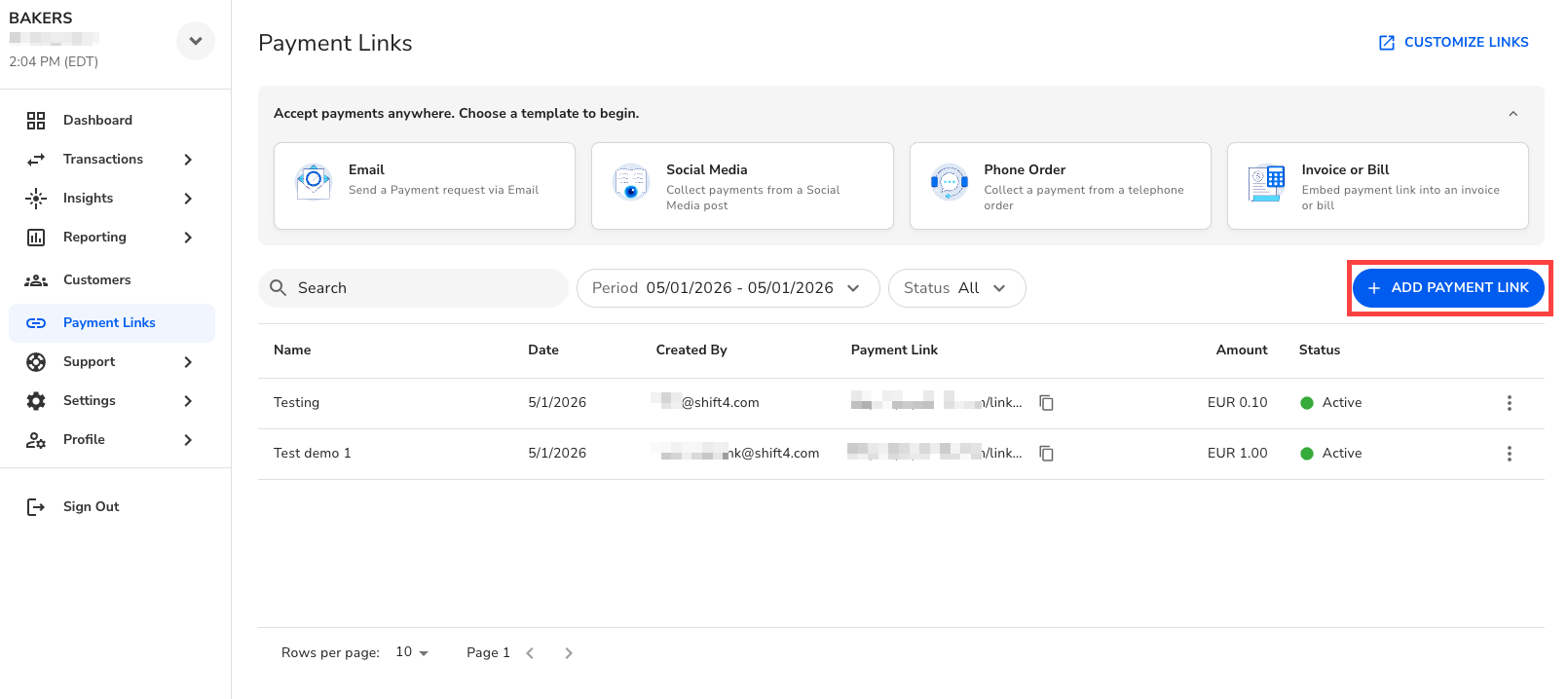Screen dimensions: 1568x699
Task: Open the three-dot menu for Test demo 1
Action: [1510, 454]
